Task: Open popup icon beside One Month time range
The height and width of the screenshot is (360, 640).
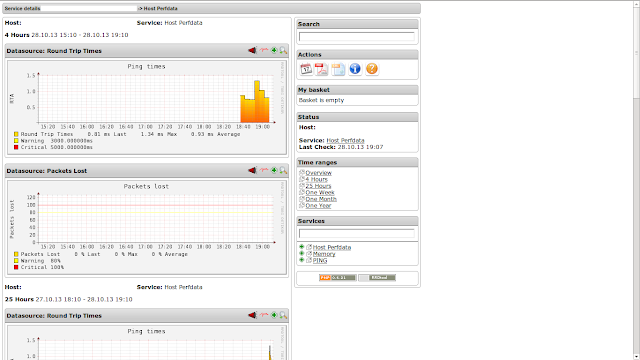Action: [x=302, y=199]
